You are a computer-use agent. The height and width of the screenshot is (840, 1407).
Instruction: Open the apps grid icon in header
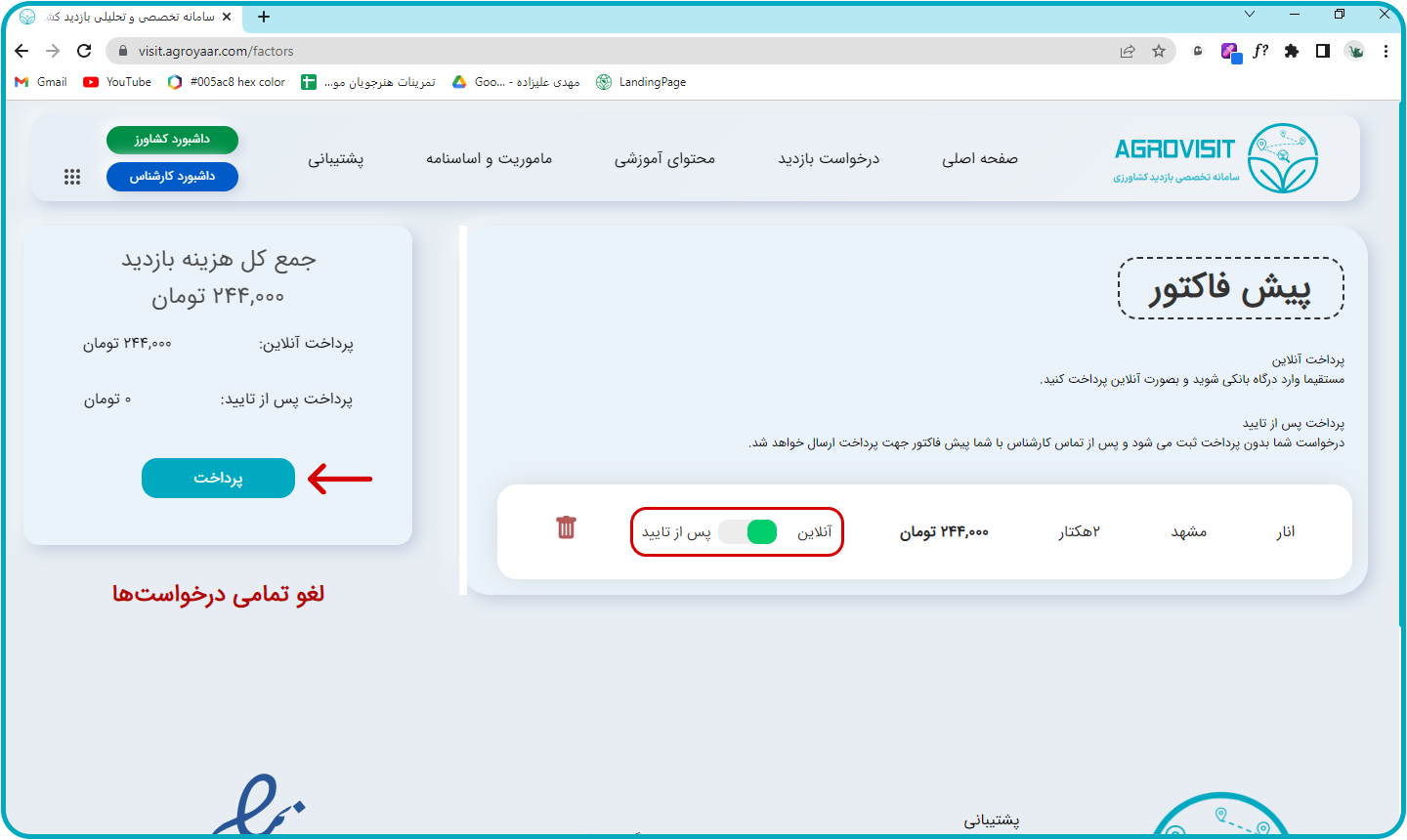pos(72,177)
